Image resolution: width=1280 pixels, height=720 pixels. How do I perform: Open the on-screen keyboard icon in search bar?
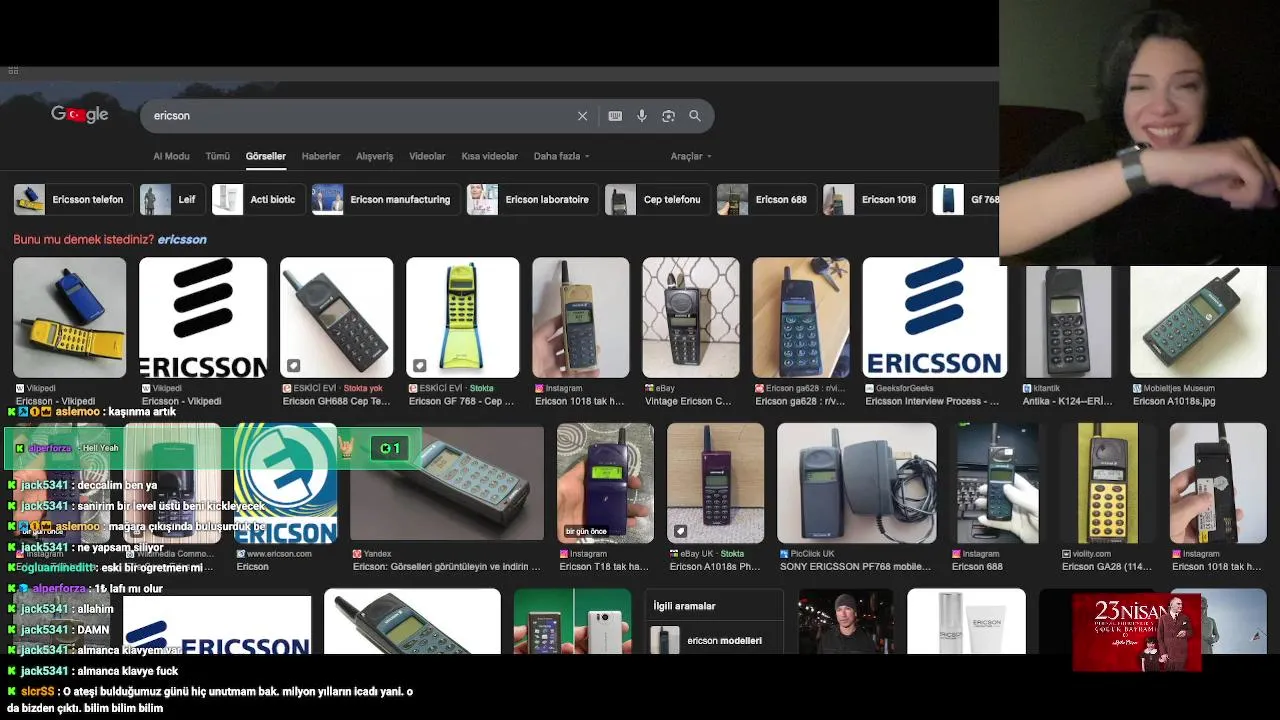coord(615,116)
